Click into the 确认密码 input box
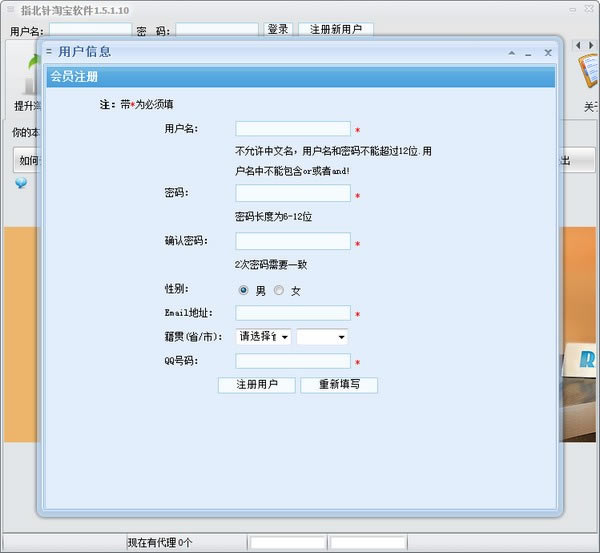Screen dimensions: 600x553 click(x=293, y=241)
